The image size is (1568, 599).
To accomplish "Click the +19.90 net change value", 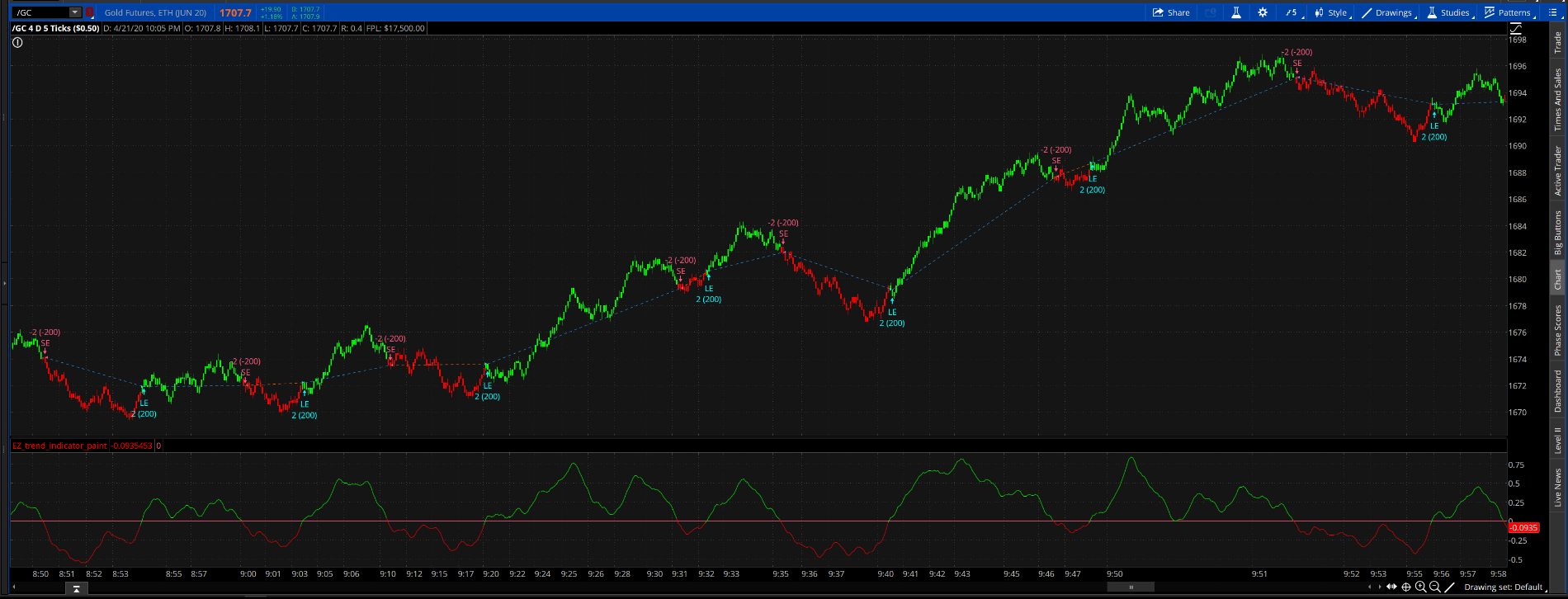I will pos(271,9).
